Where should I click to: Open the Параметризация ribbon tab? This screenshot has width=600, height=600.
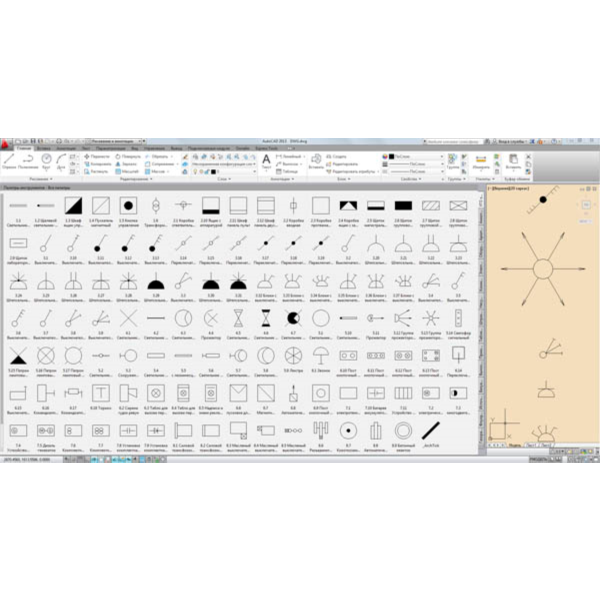[x=111, y=148]
